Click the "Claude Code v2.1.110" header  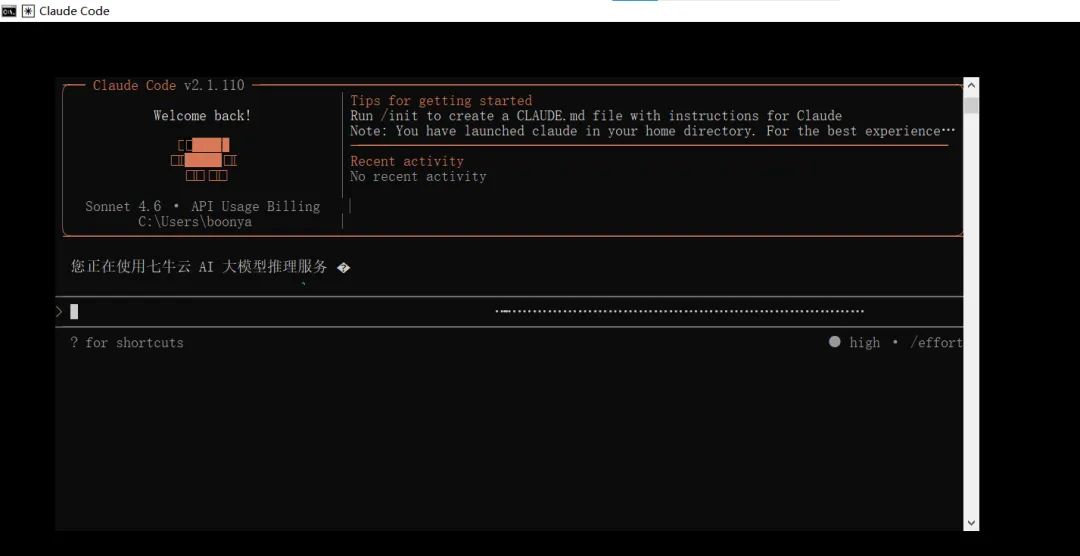(x=169, y=85)
